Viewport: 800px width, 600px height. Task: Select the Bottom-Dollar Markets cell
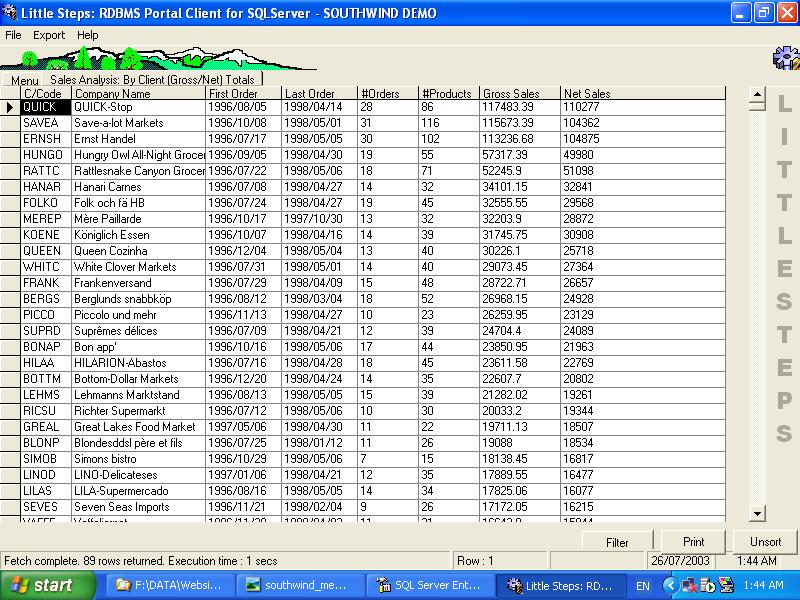point(138,379)
